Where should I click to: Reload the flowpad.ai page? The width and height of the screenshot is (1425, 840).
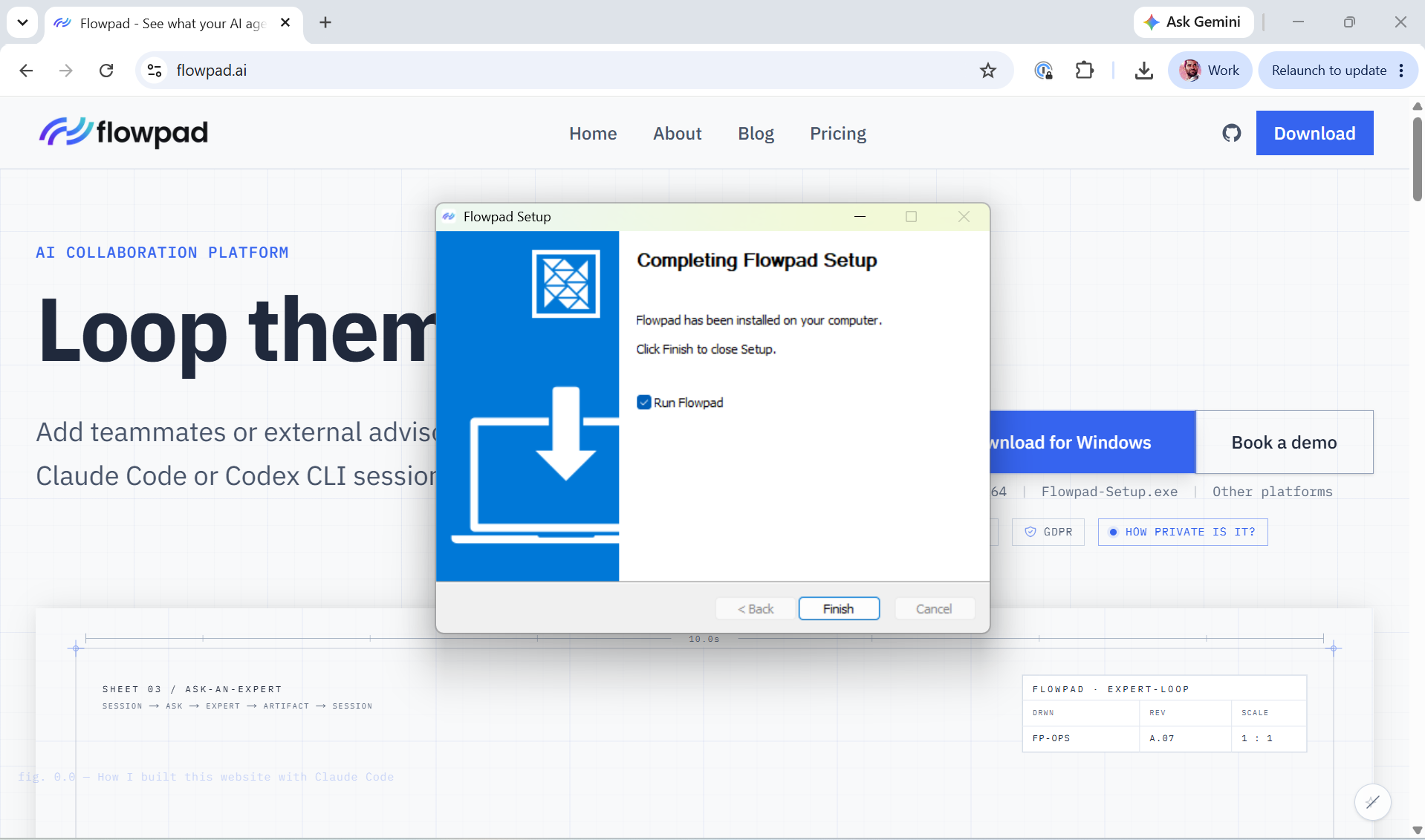click(x=106, y=71)
